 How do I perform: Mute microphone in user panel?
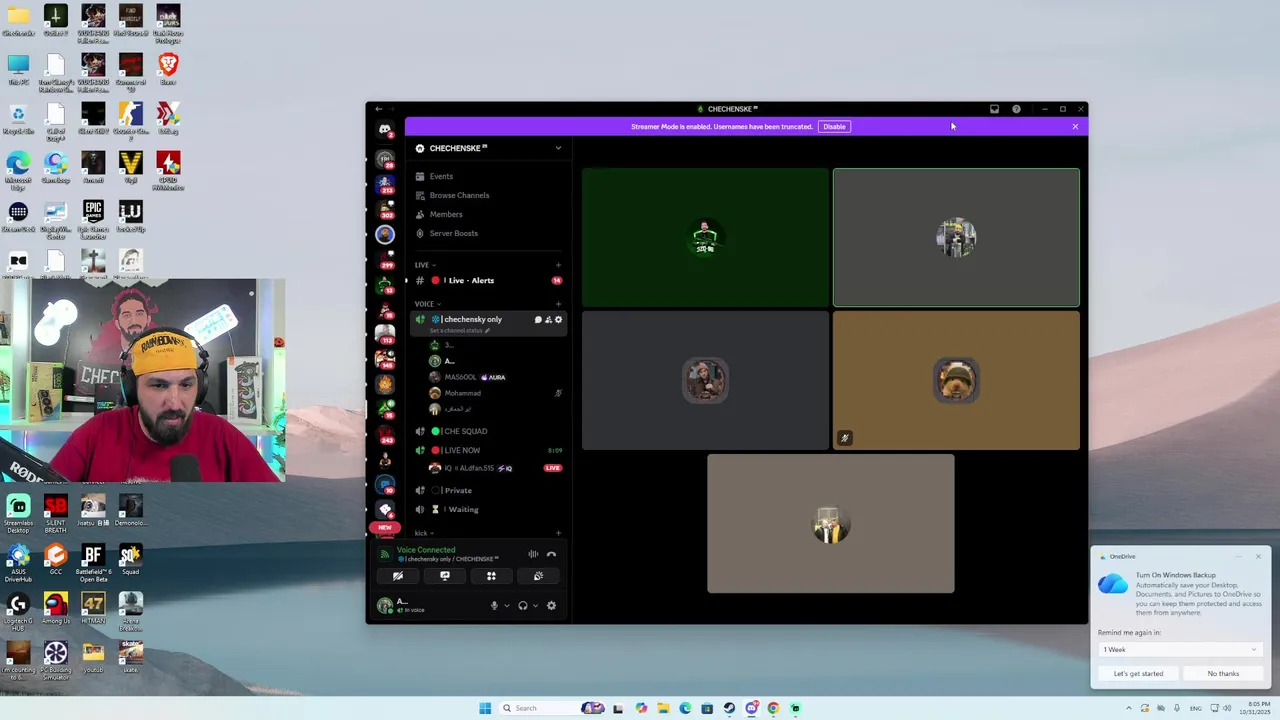[494, 605]
